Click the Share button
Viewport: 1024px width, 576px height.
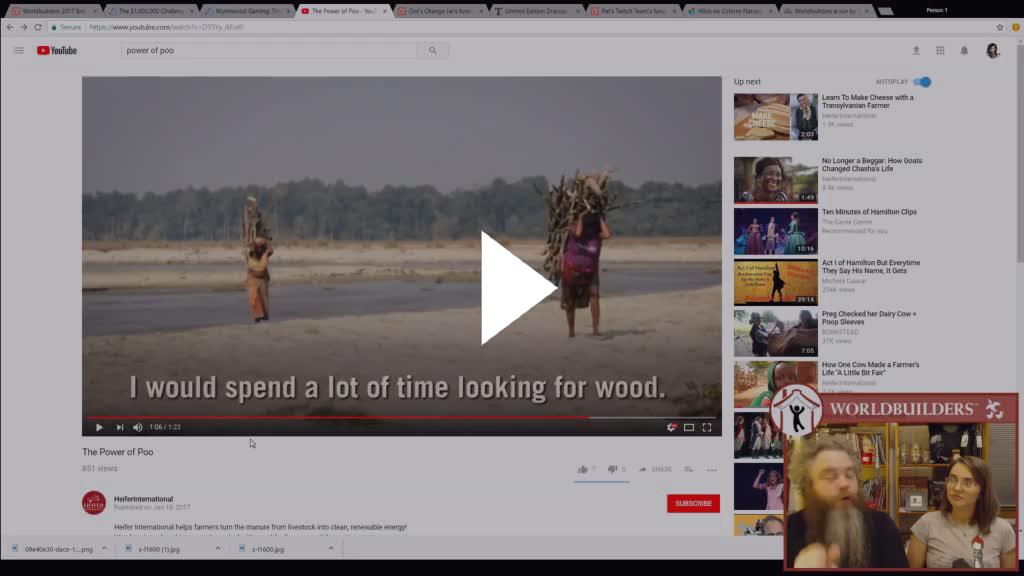(655, 469)
